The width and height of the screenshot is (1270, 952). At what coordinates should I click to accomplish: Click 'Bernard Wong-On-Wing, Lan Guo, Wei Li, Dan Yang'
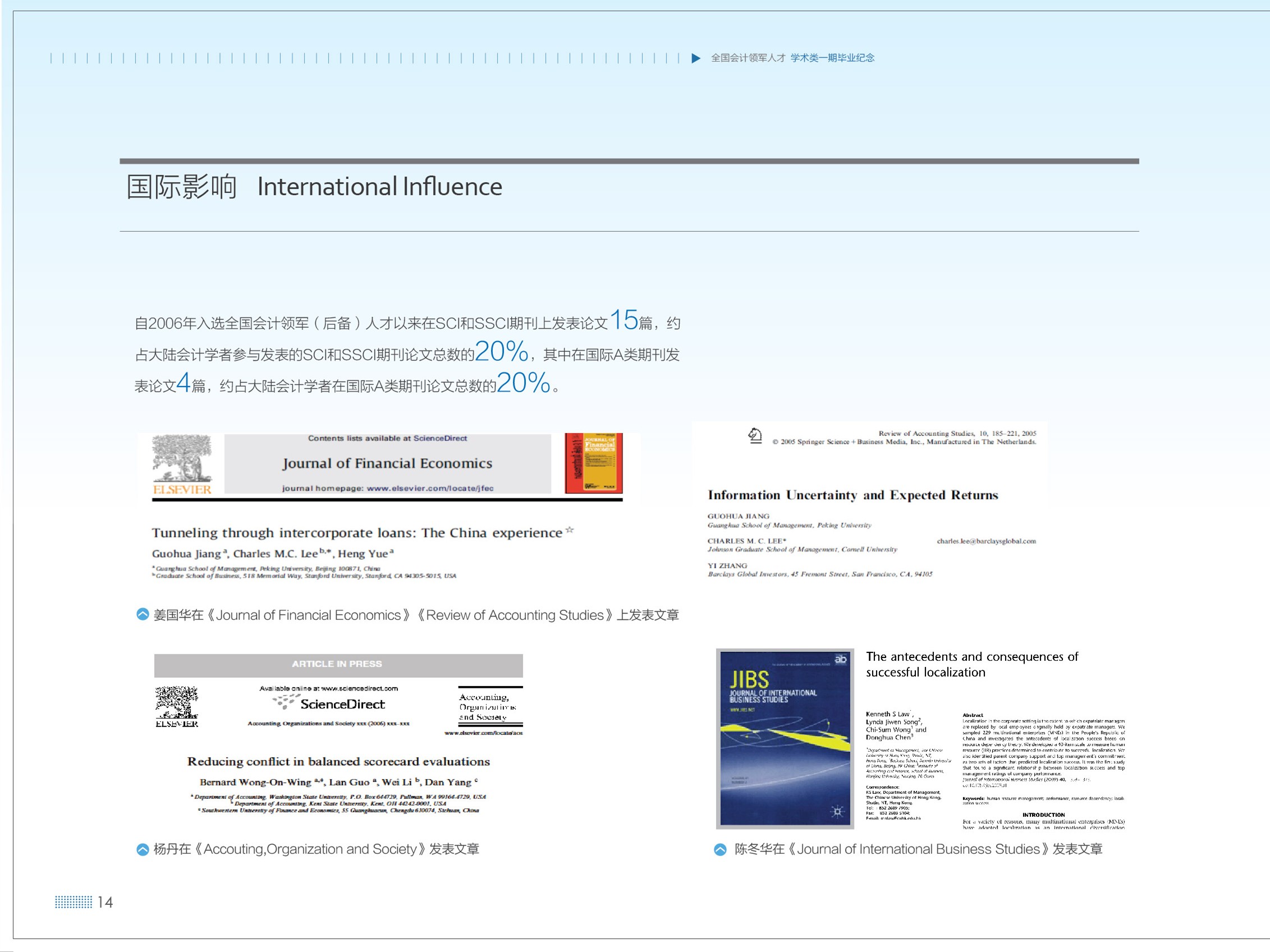click(x=338, y=782)
